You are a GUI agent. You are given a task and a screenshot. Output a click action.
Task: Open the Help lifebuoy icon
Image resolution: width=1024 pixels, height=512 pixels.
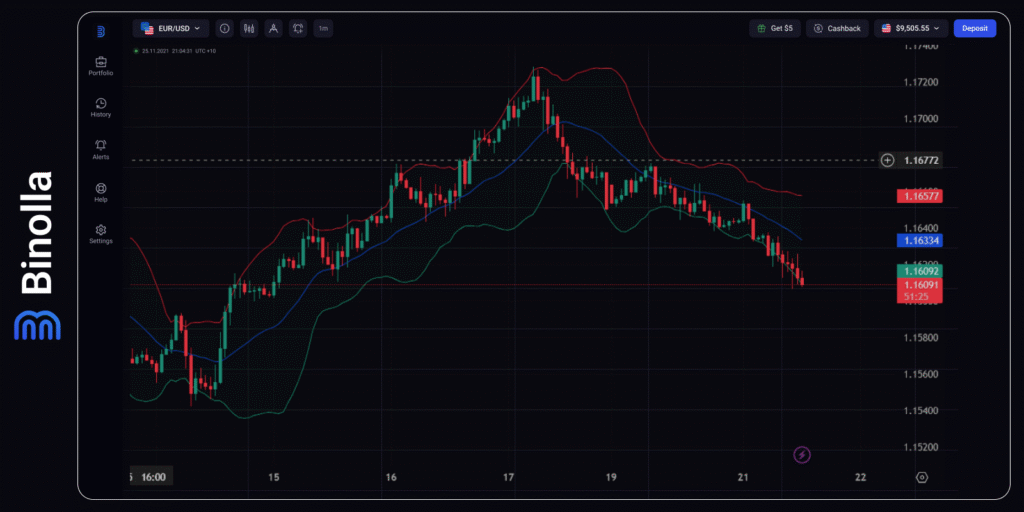[x=100, y=191]
